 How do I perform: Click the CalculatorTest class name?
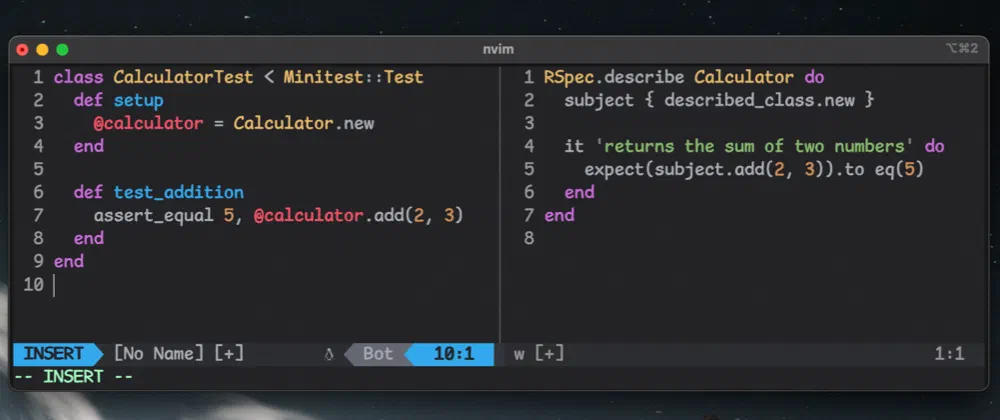click(183, 78)
